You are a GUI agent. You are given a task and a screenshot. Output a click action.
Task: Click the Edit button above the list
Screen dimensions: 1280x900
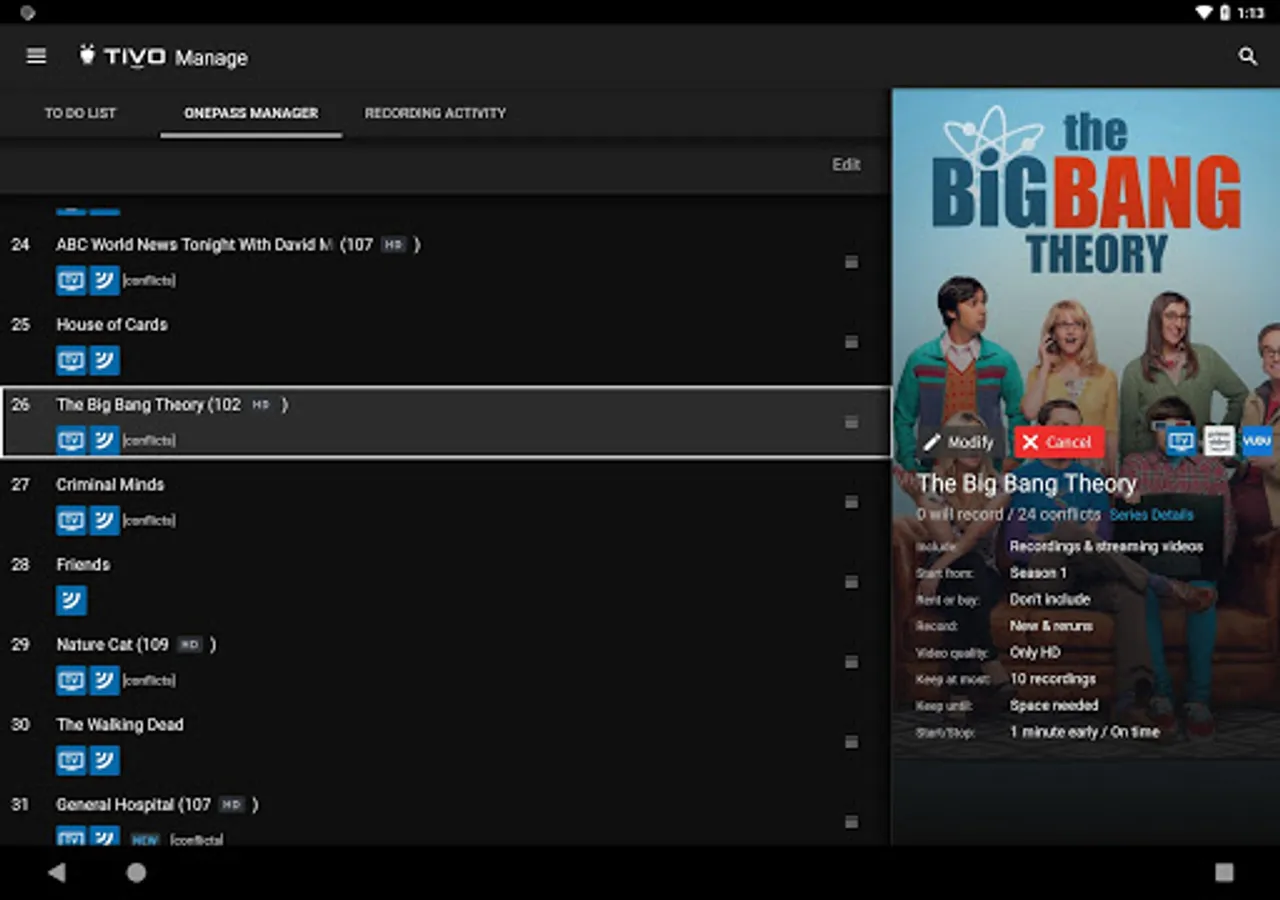click(x=846, y=164)
